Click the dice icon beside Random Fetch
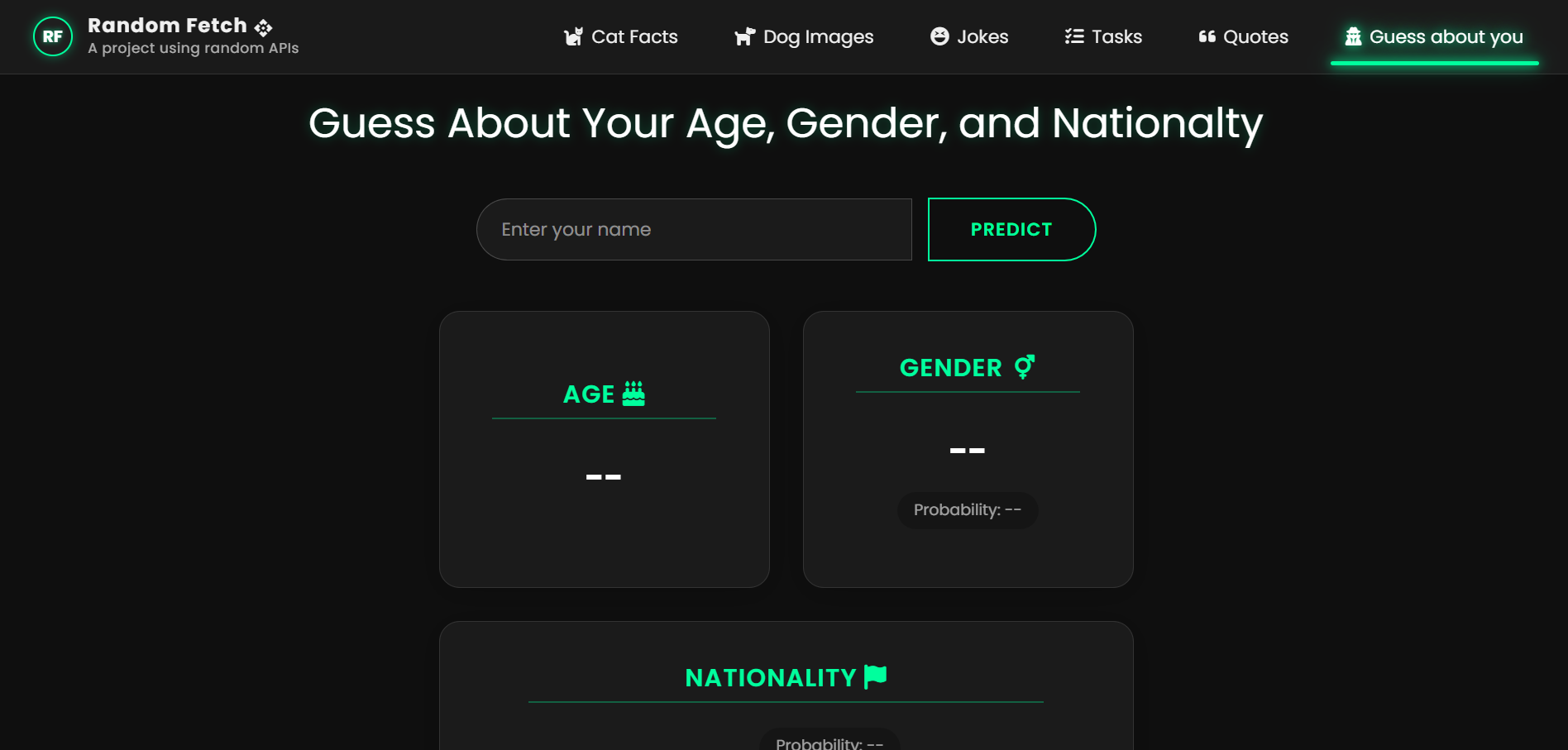The width and height of the screenshot is (1568, 750). tap(263, 27)
